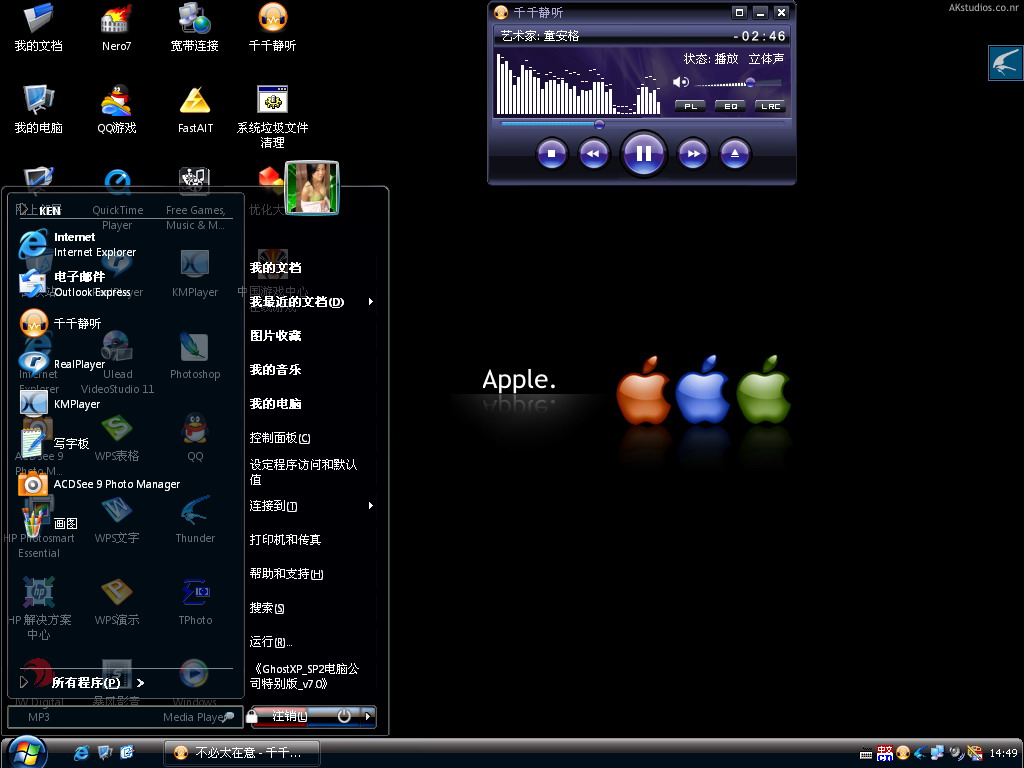Toggle the EQ equalizer button
Viewport: 1024px width, 768px height.
pyautogui.click(x=730, y=106)
